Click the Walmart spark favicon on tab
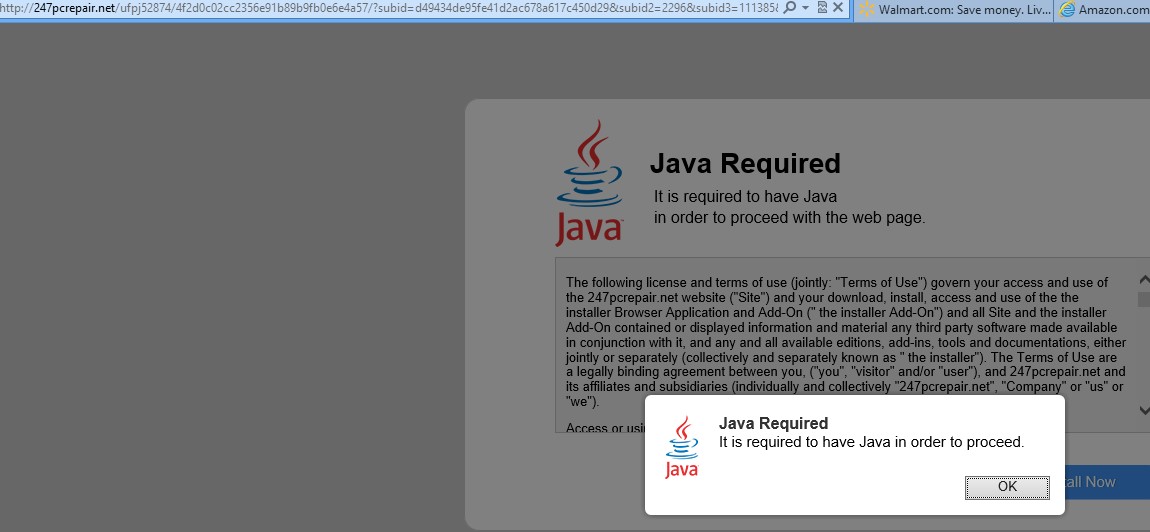Image resolution: width=1150 pixels, height=532 pixels. click(x=867, y=9)
